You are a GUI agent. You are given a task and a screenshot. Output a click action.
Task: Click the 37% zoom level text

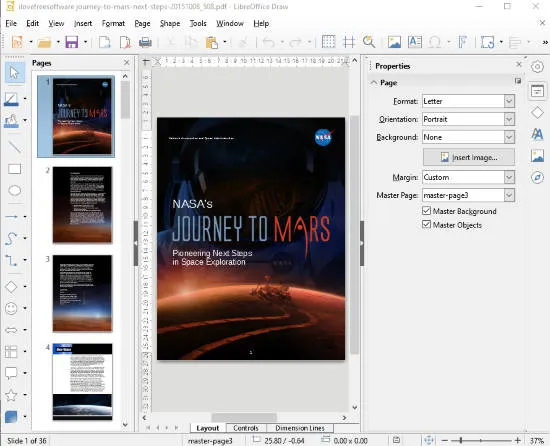537,441
